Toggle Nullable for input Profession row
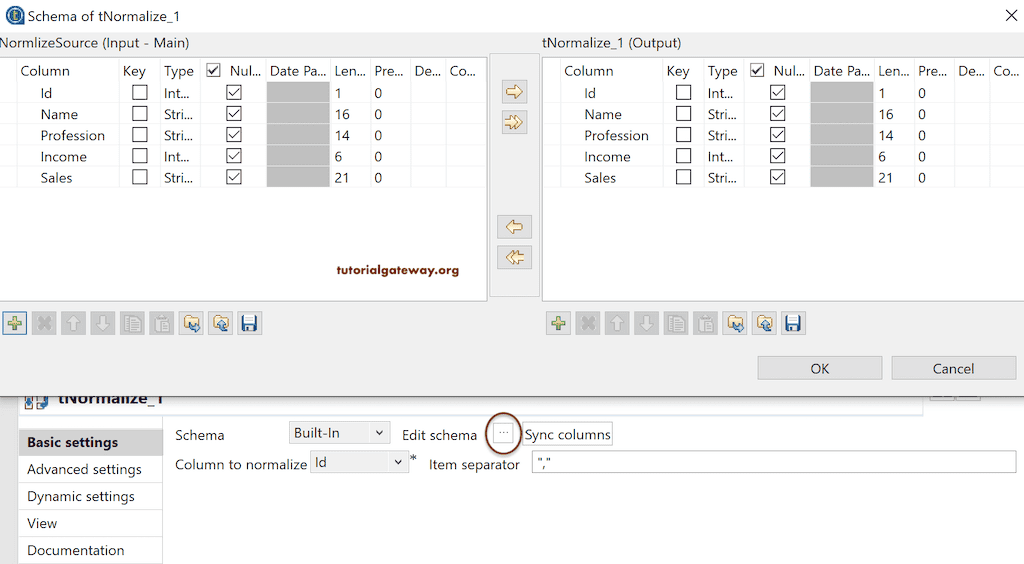Screen dimensions: 1024x564 234,135
